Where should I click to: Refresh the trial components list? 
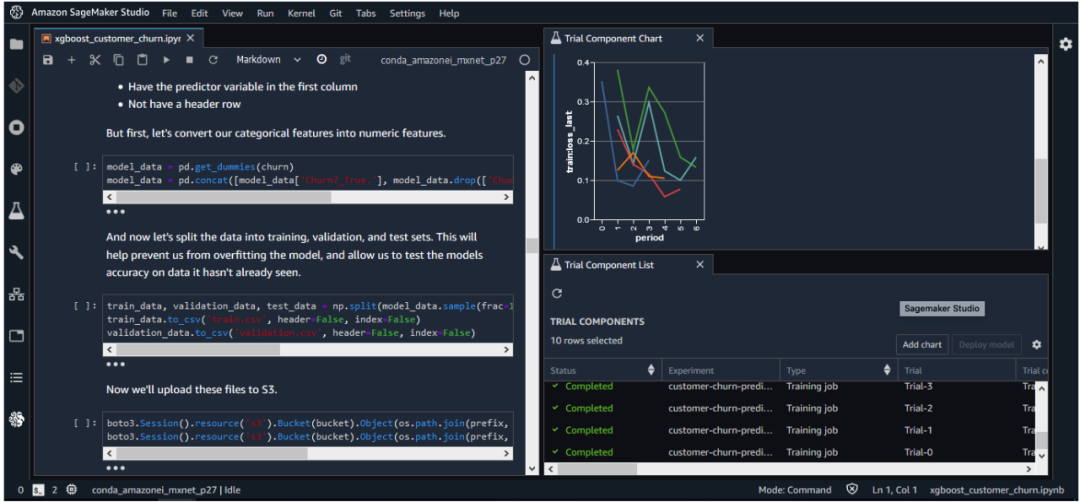coord(557,293)
